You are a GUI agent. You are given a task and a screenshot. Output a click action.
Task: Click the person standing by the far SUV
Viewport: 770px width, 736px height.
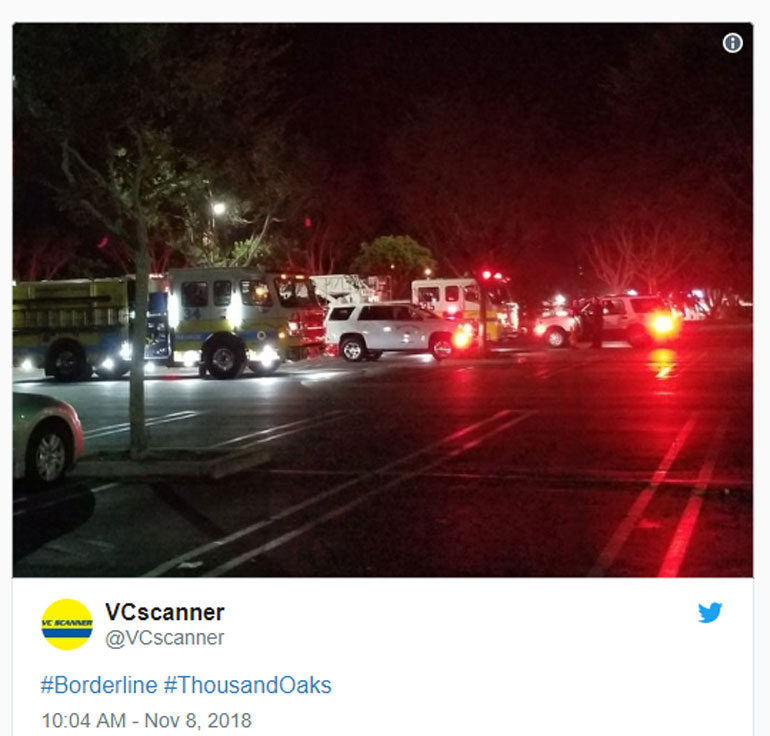[x=596, y=323]
